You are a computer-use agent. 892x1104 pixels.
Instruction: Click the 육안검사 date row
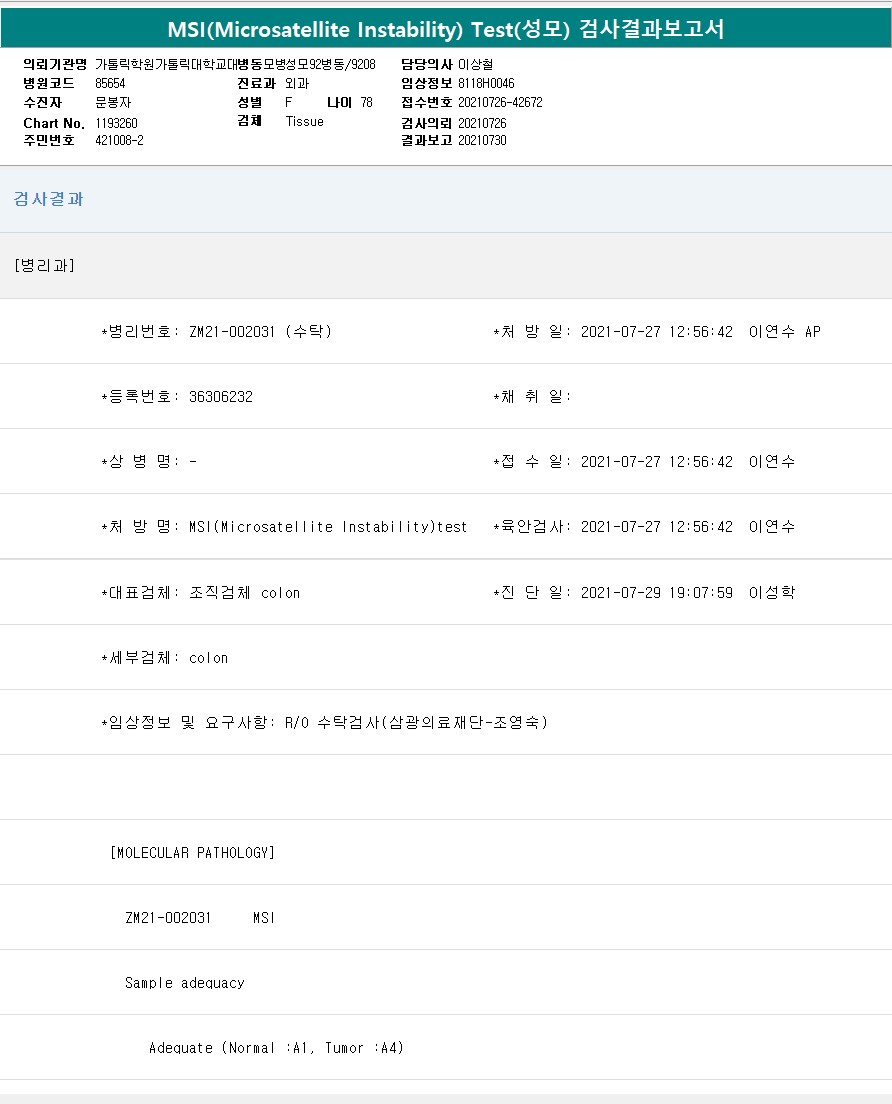(644, 527)
